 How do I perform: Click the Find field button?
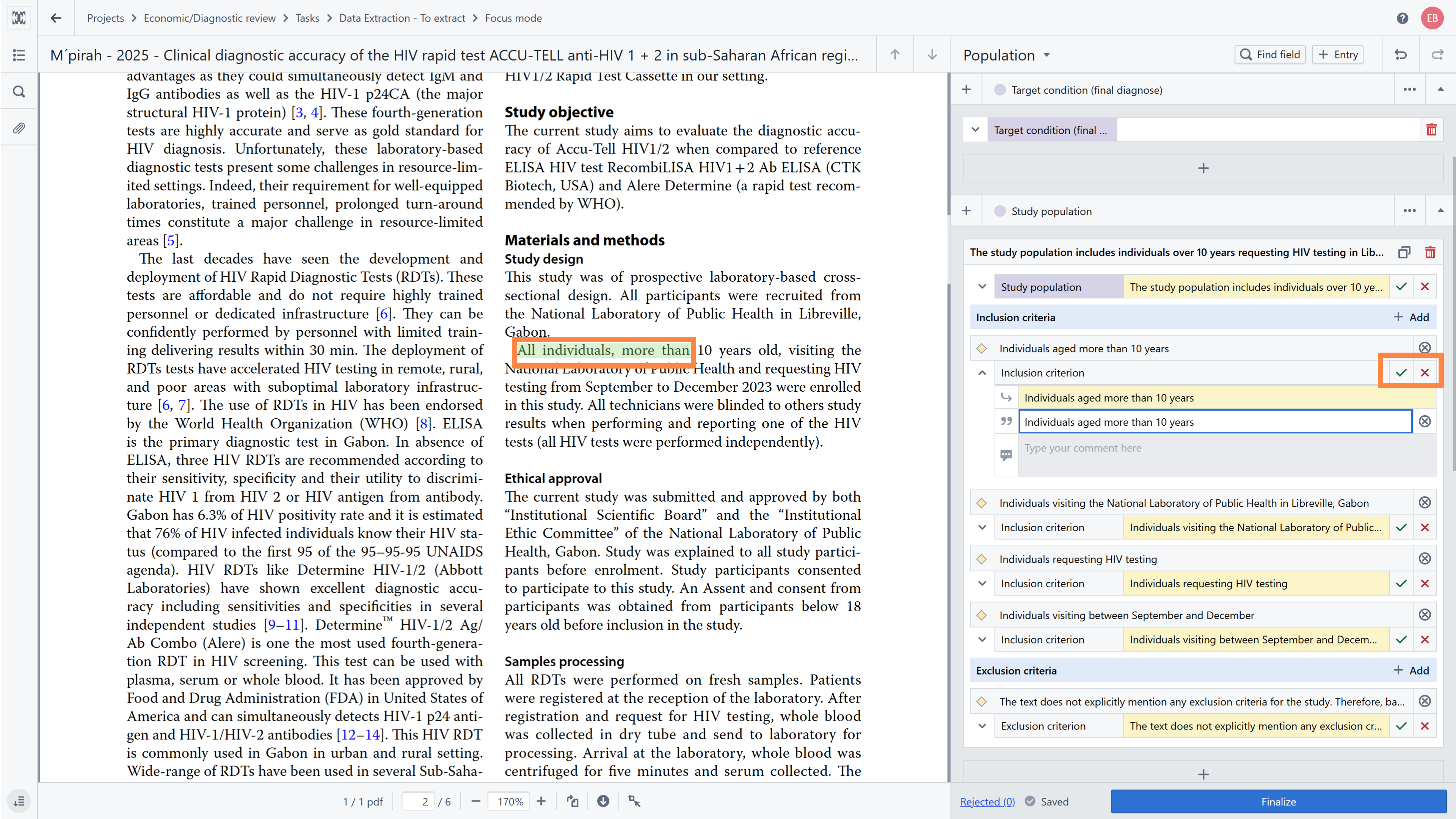tap(1270, 54)
